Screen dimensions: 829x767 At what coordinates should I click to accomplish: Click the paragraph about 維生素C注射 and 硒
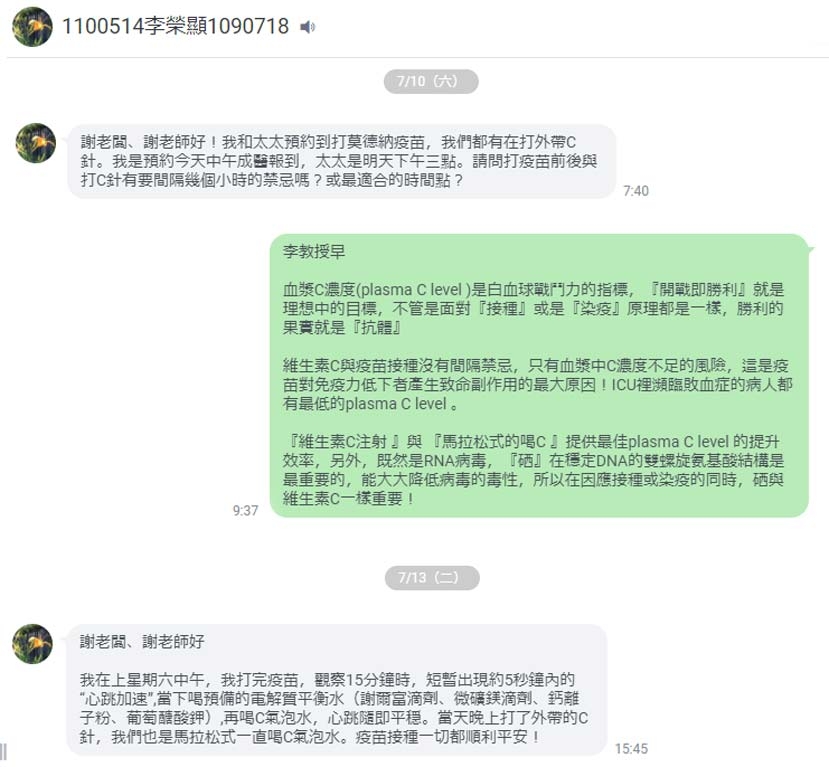[x=533, y=470]
